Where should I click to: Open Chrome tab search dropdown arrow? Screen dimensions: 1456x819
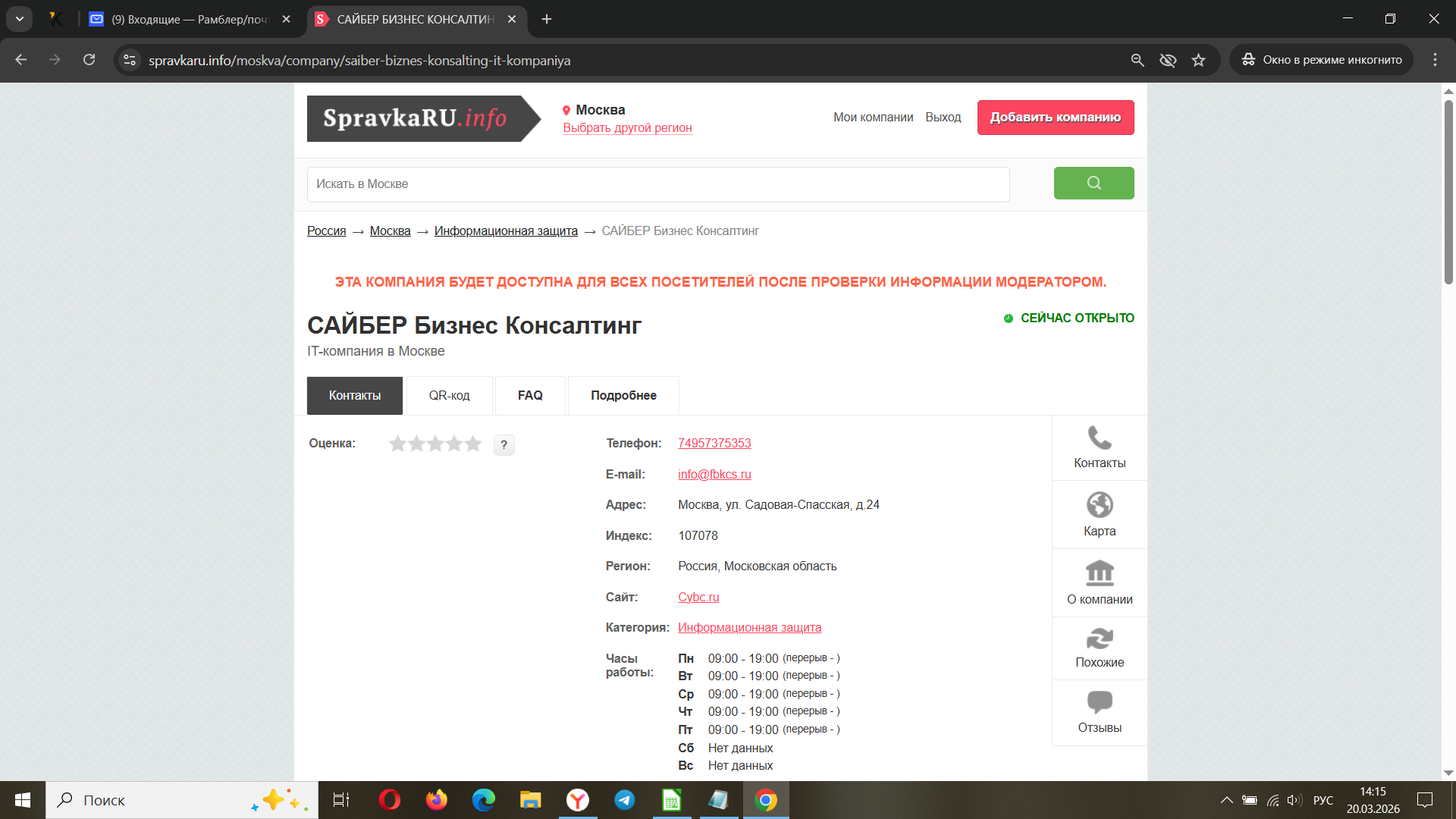[x=20, y=19]
